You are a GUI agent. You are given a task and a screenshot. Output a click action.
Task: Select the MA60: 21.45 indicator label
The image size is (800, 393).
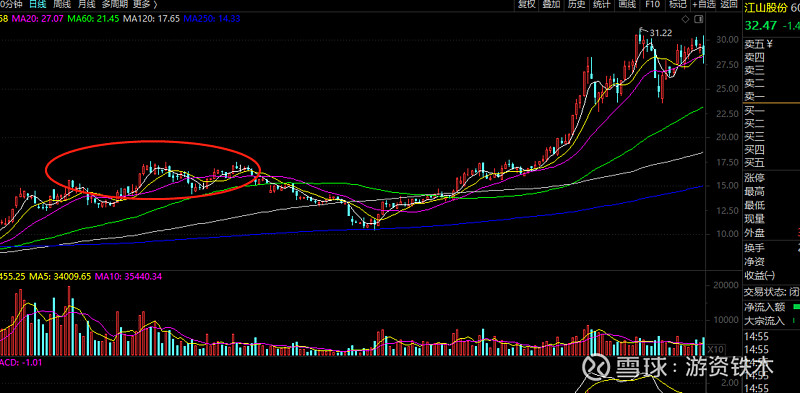point(93,19)
